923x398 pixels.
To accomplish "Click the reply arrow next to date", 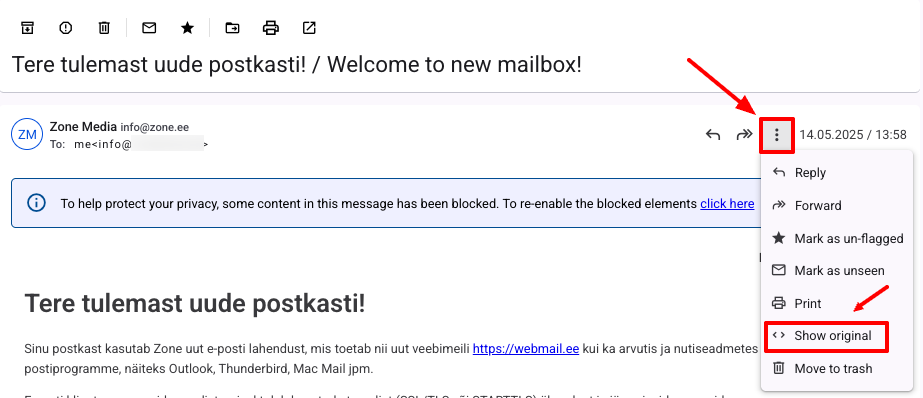I will coord(713,135).
